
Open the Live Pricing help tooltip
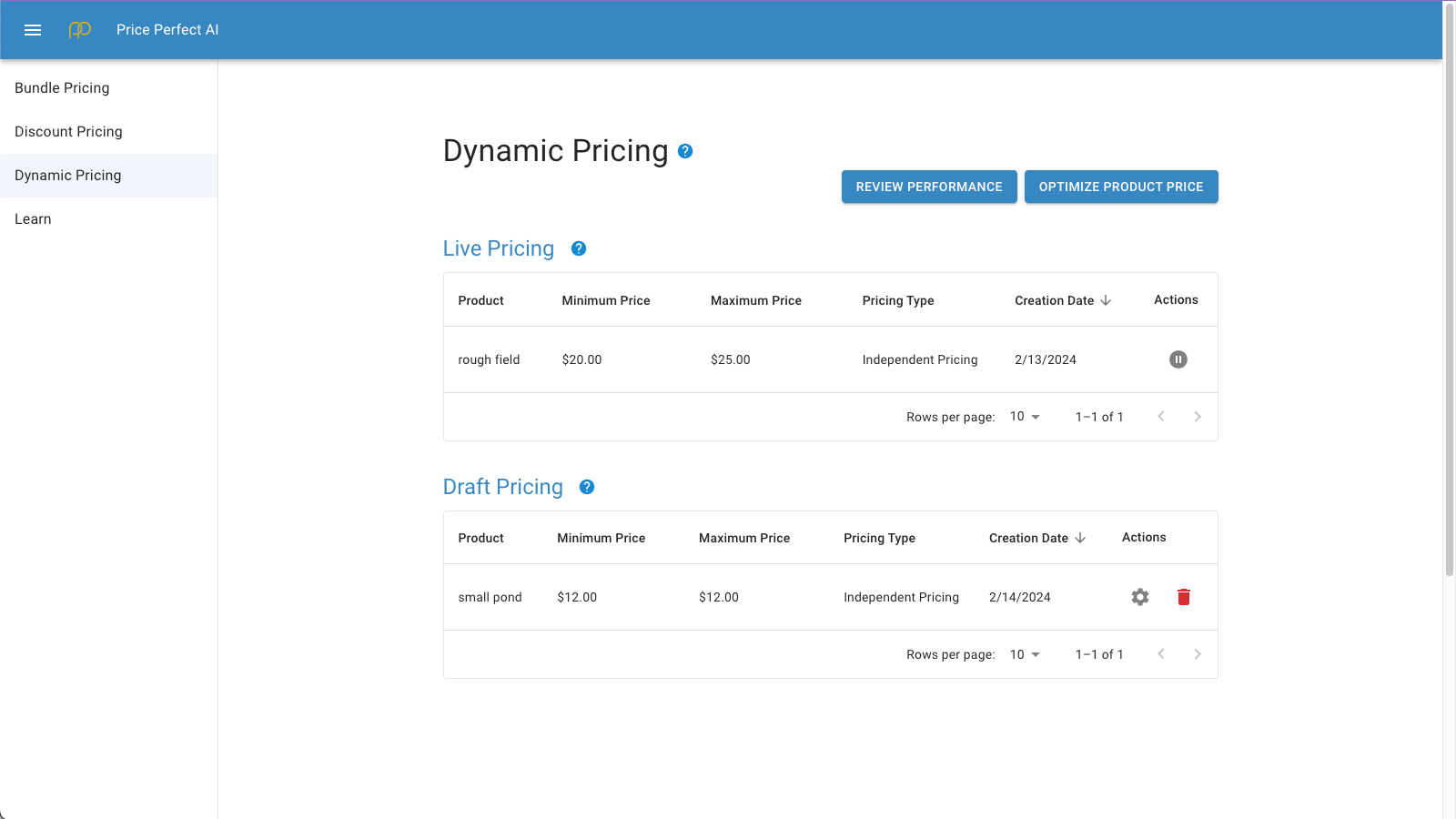[x=579, y=248]
